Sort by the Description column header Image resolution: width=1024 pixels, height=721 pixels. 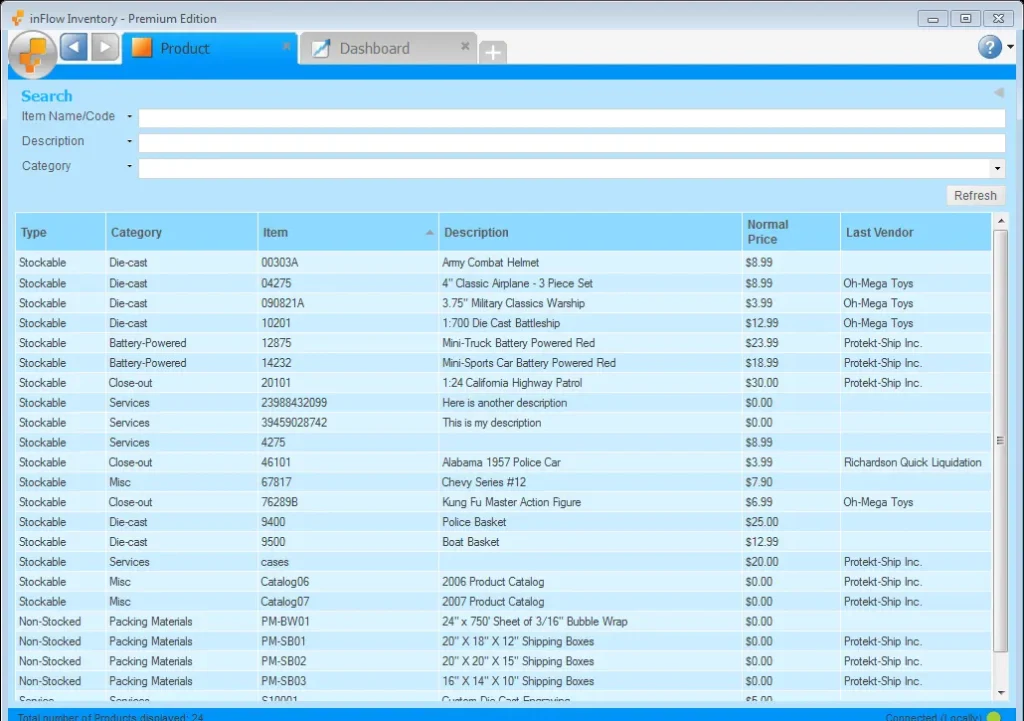[590, 232]
